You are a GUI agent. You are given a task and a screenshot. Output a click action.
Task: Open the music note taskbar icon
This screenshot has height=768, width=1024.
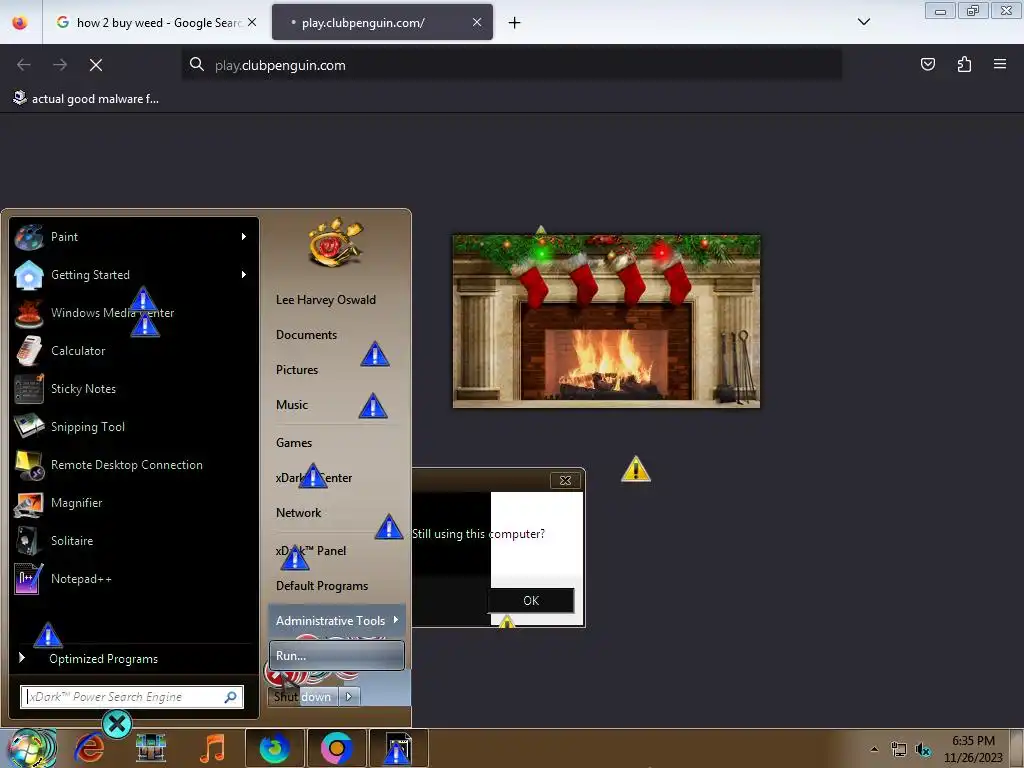212,748
